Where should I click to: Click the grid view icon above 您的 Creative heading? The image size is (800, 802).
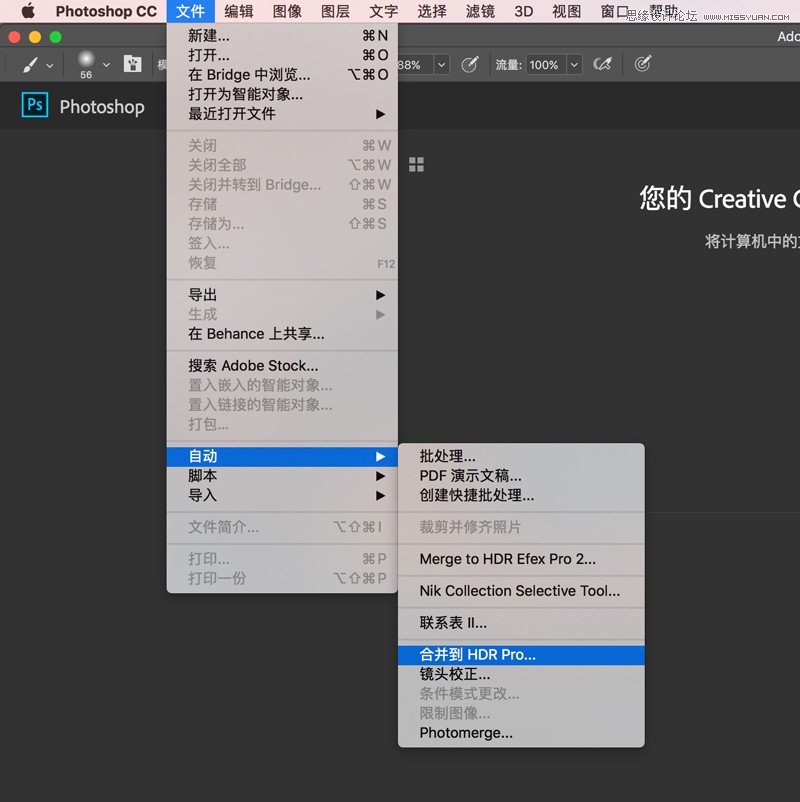(x=416, y=165)
